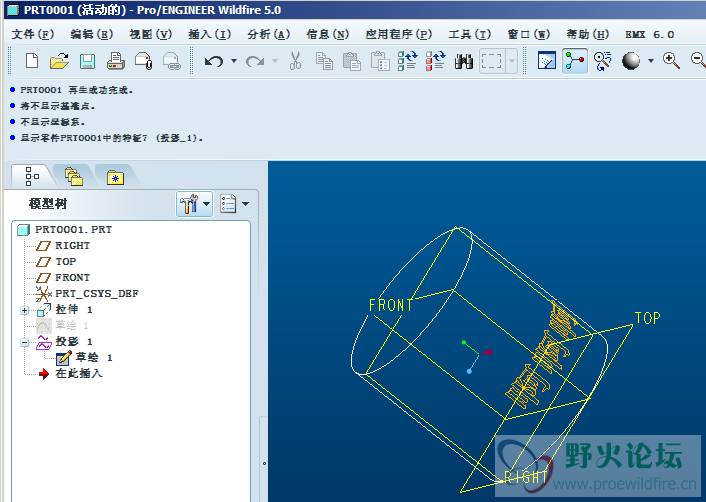Image resolution: width=706 pixels, height=502 pixels.
Task: Open the selection filter dropdown arrow
Action: (x=511, y=61)
